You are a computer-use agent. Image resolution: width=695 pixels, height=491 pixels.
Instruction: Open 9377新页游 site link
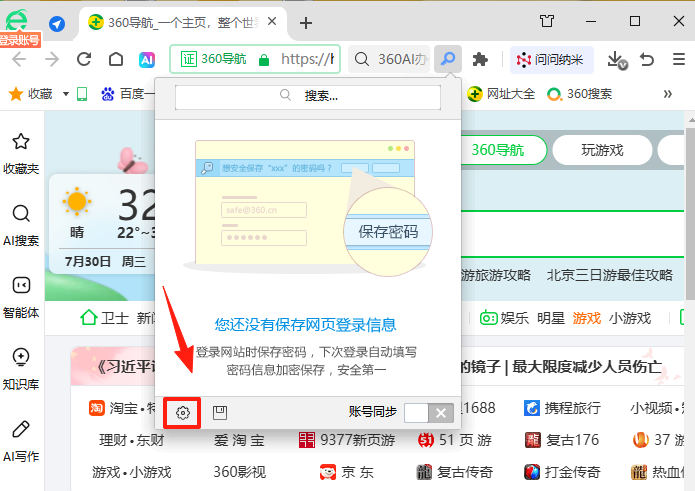347,440
